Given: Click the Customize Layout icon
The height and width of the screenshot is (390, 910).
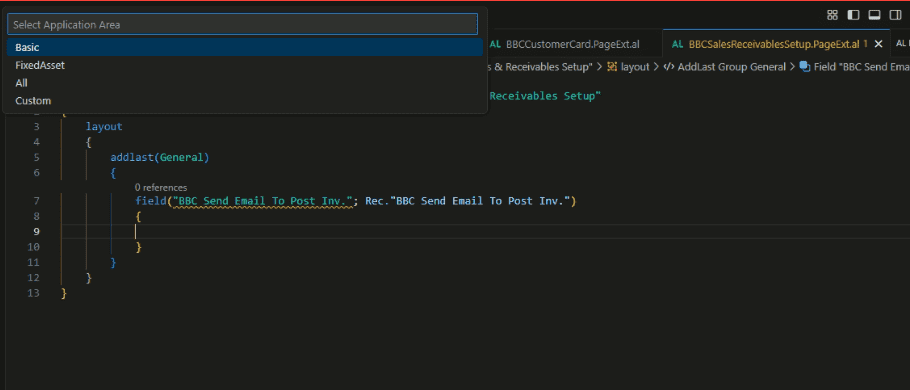Looking at the screenshot, I should (832, 15).
